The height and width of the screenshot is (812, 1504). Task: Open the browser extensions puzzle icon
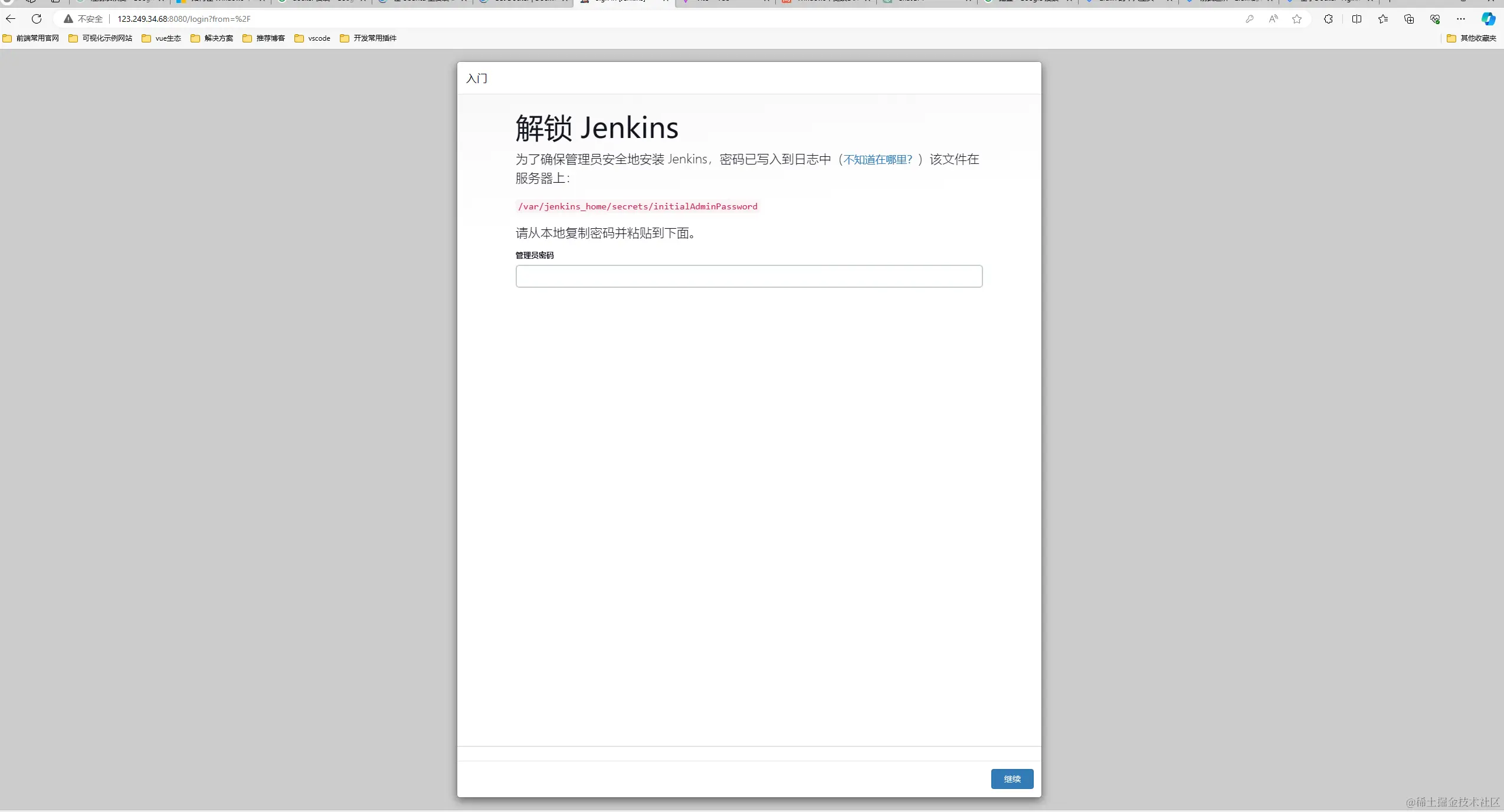(x=1328, y=19)
